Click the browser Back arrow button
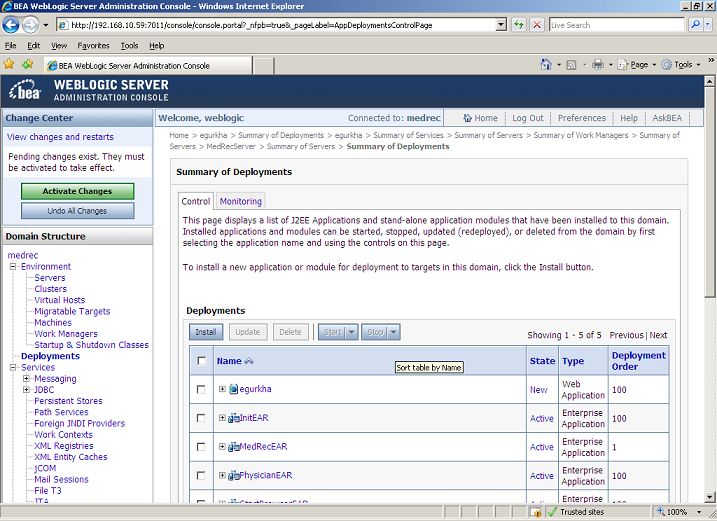This screenshot has width=717, height=521. [11, 25]
